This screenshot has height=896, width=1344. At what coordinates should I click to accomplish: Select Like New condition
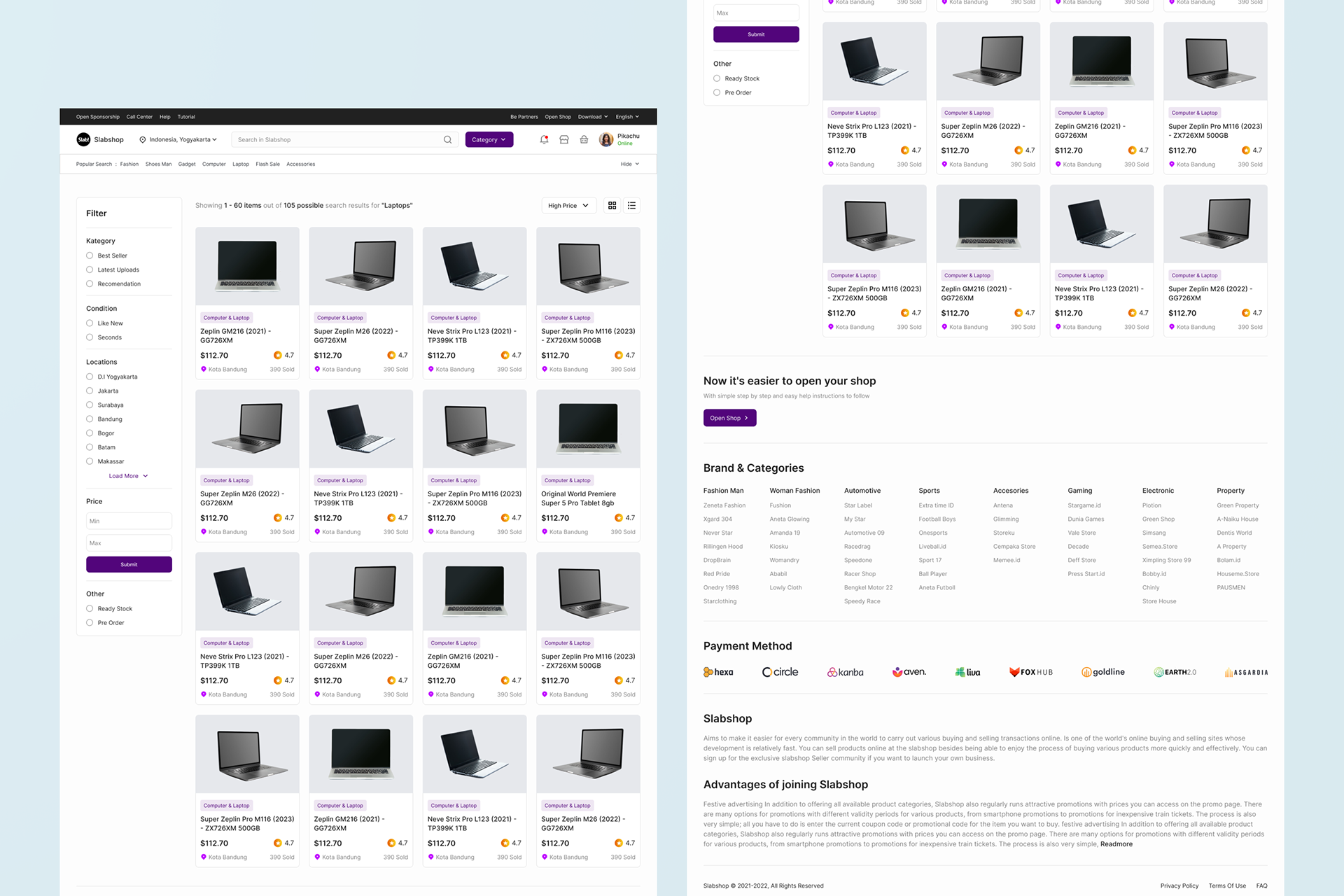(90, 323)
